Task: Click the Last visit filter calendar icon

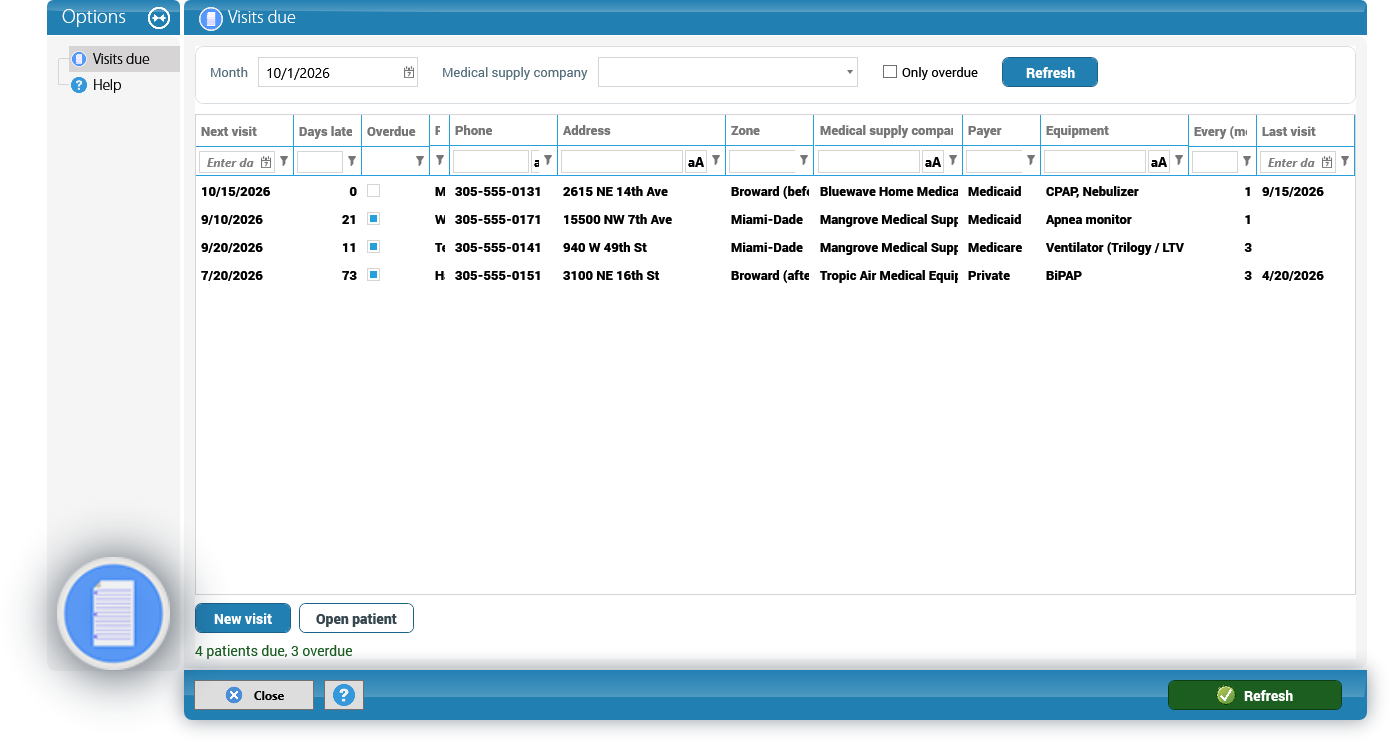Action: (1327, 162)
